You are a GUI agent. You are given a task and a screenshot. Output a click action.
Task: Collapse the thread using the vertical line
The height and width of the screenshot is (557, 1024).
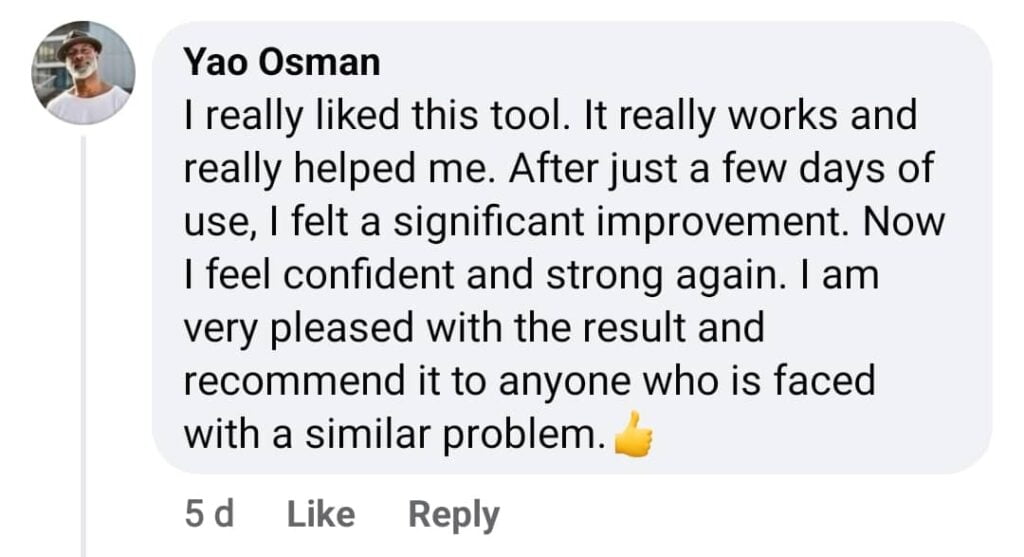(x=84, y=340)
